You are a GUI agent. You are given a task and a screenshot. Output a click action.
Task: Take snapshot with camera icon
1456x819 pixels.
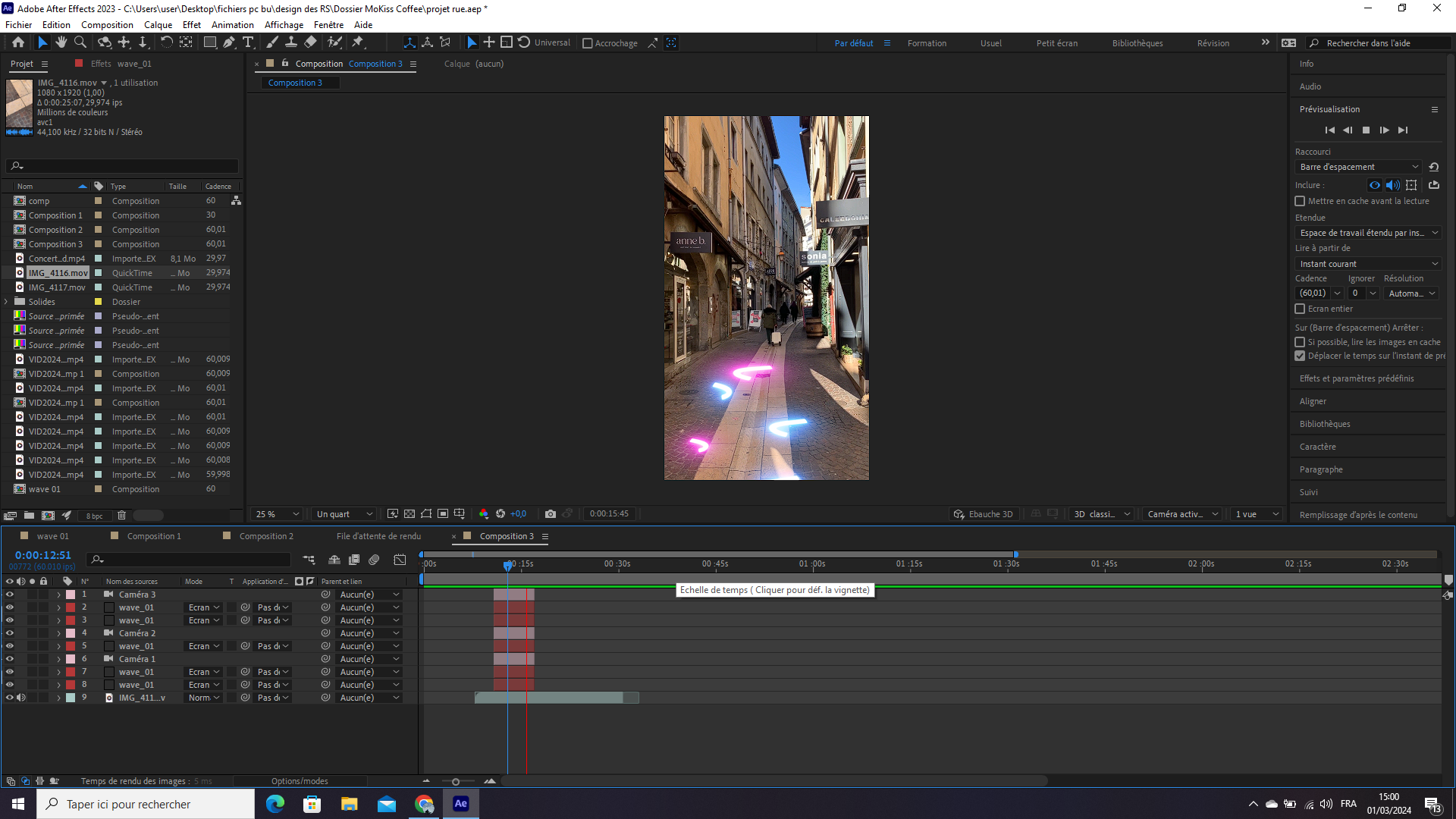(x=551, y=514)
